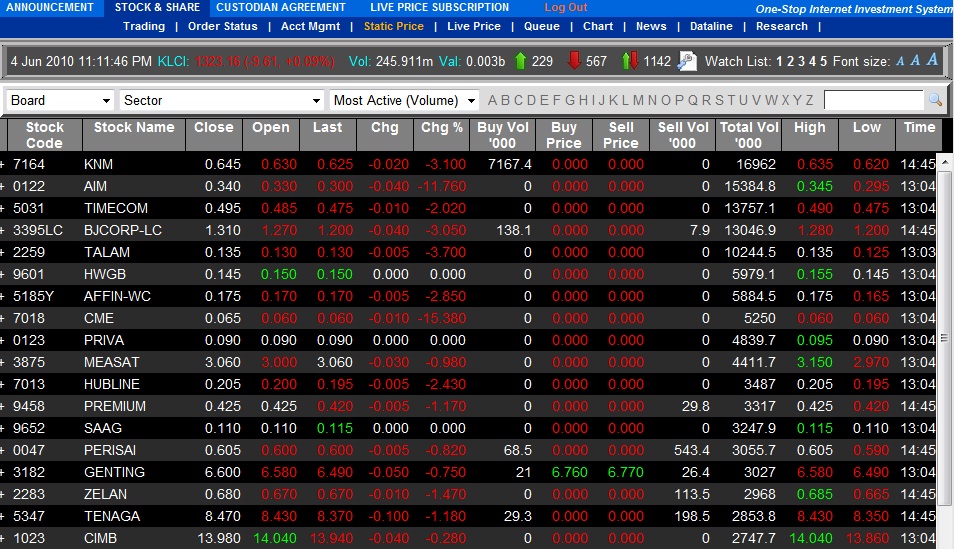
Task: Open the Chart menu item
Action: pos(598,26)
